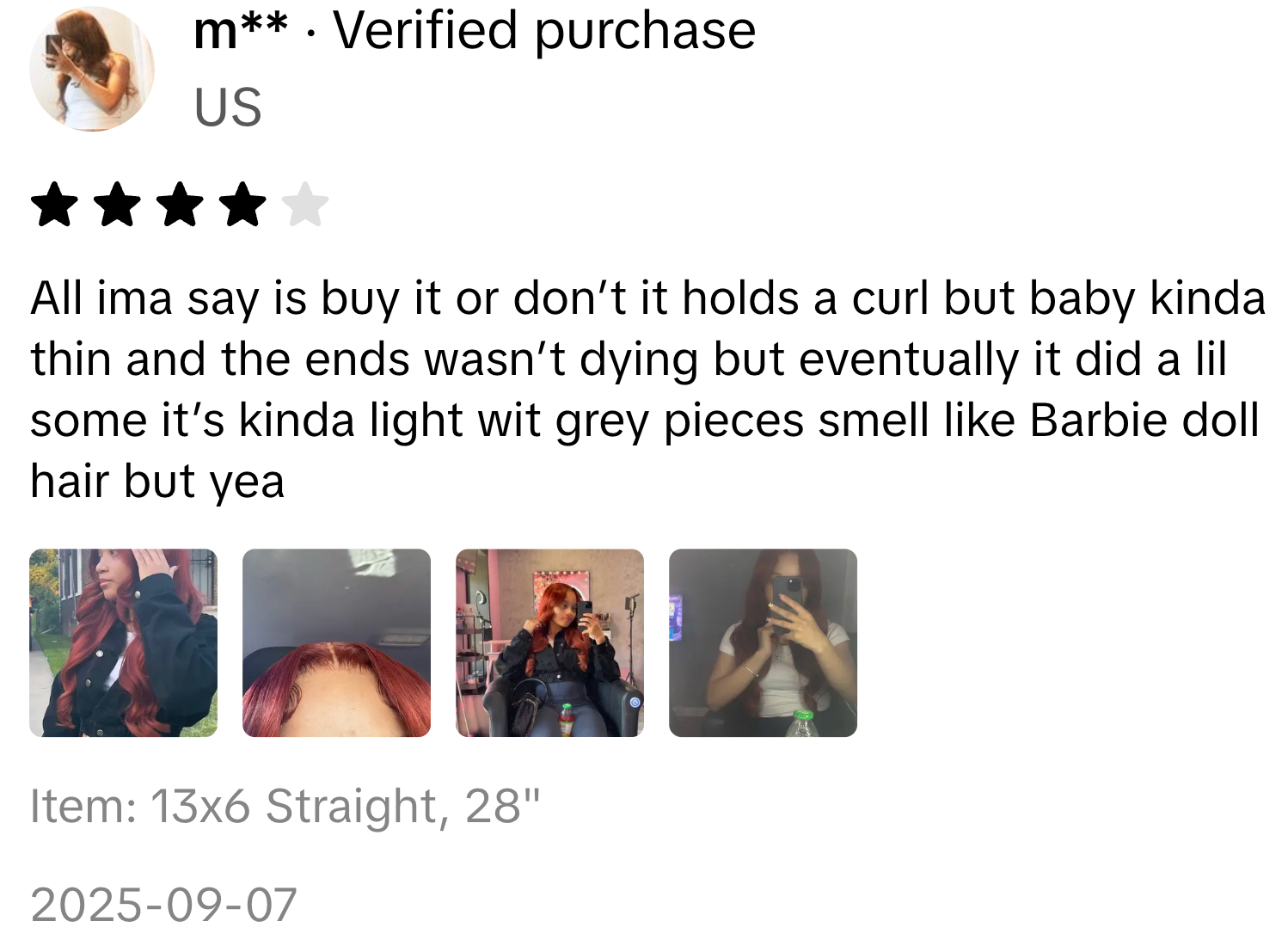Tap the third rating star

point(180,205)
